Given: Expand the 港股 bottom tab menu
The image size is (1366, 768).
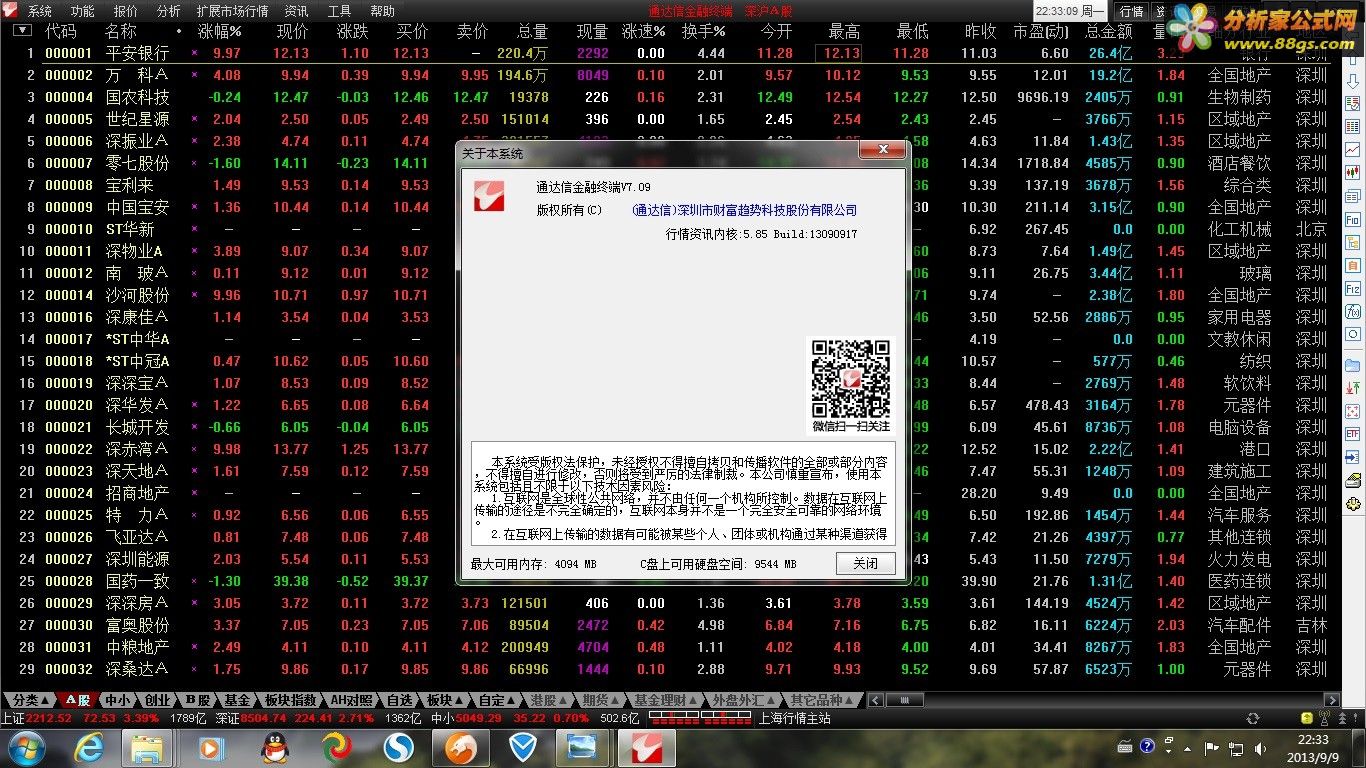Looking at the screenshot, I should pos(550,700).
